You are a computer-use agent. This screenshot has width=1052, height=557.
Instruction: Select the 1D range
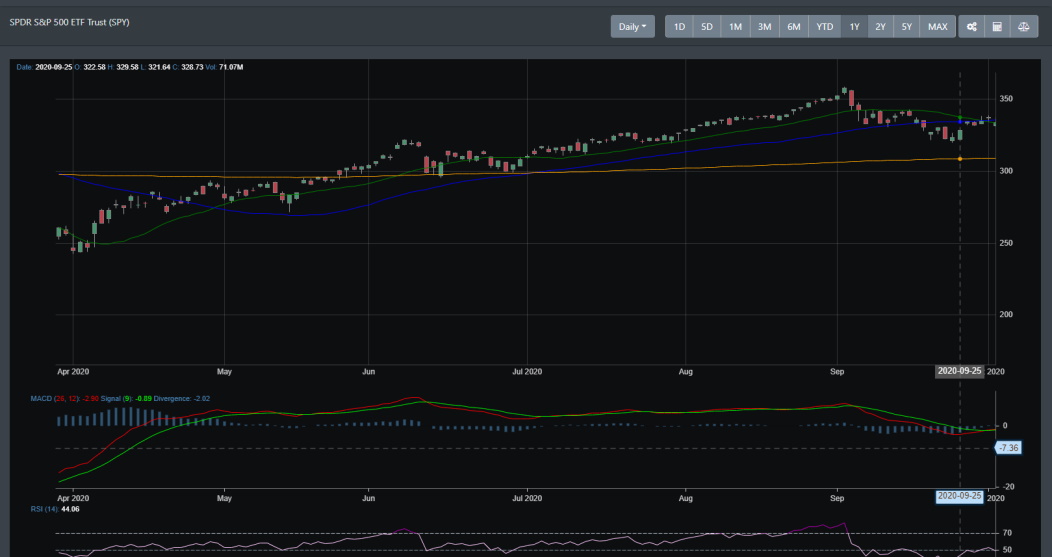pos(679,27)
